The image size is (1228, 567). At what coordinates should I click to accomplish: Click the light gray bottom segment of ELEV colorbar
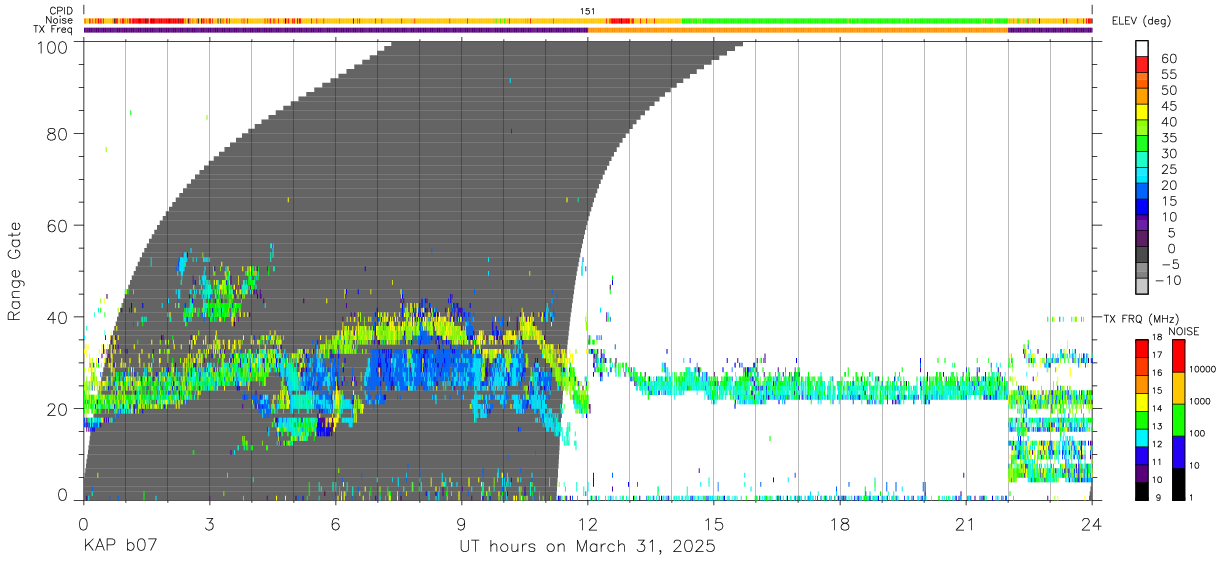[1143, 286]
